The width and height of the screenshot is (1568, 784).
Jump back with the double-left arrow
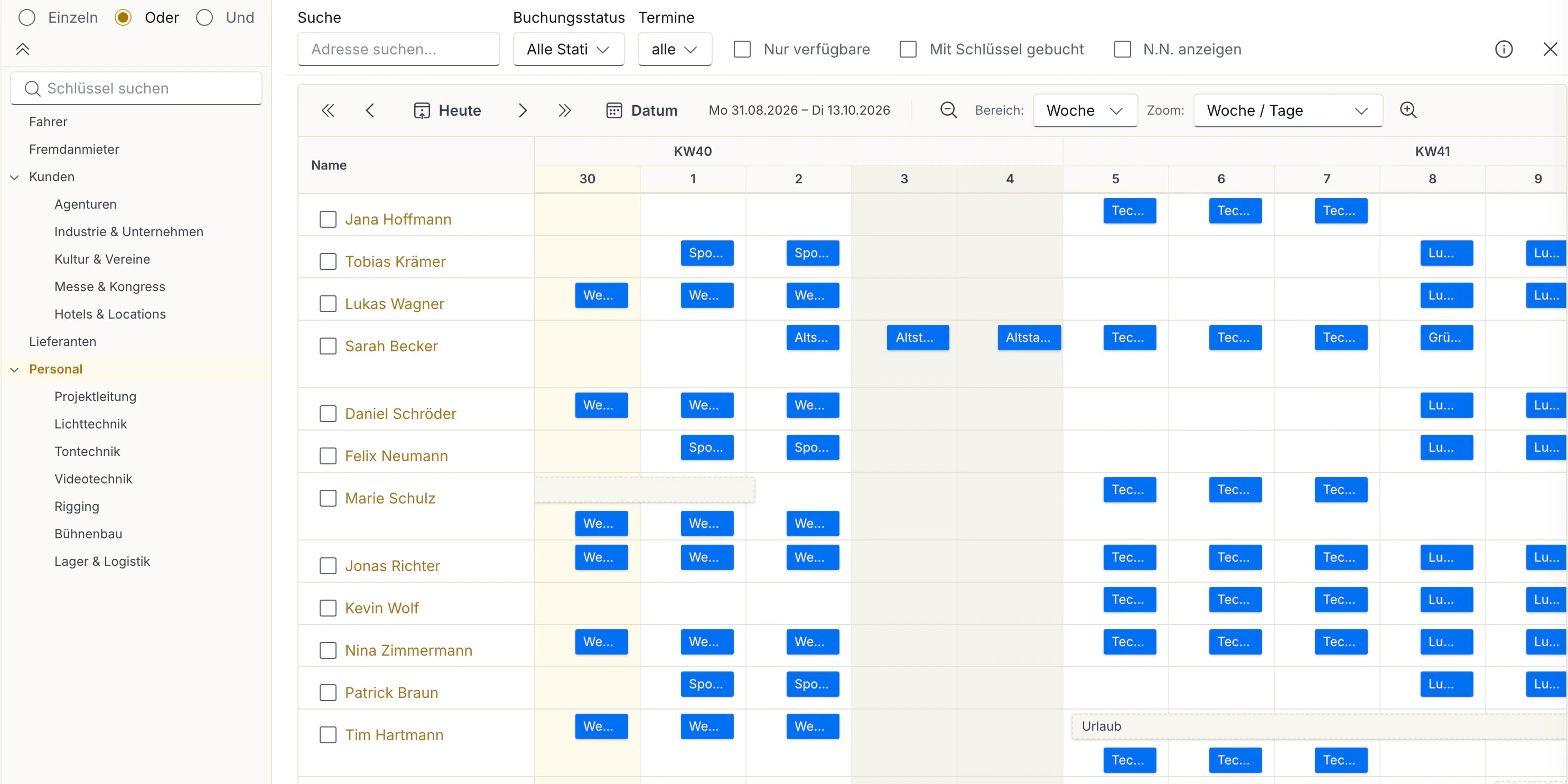328,110
